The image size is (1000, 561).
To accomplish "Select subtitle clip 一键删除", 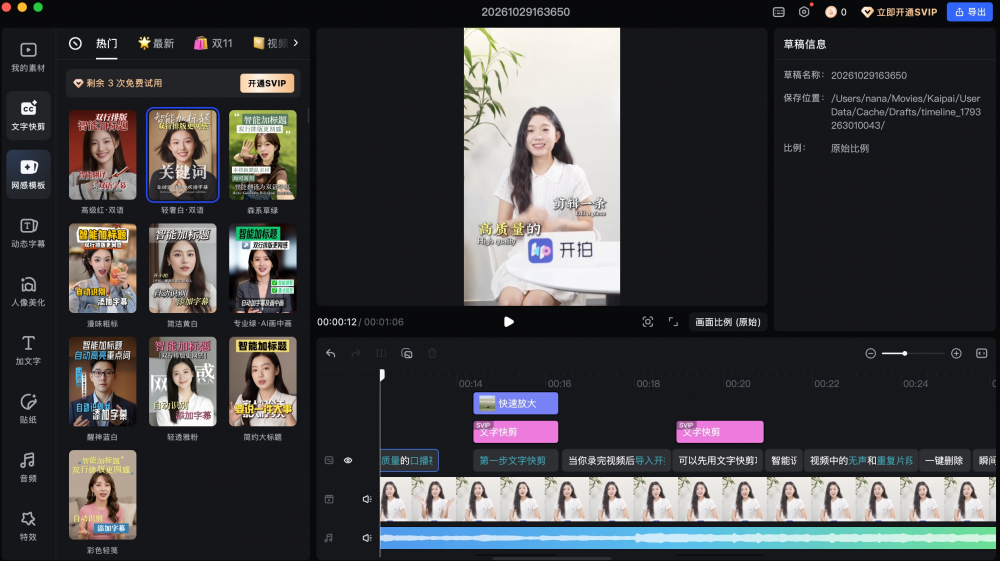I will coord(945,460).
